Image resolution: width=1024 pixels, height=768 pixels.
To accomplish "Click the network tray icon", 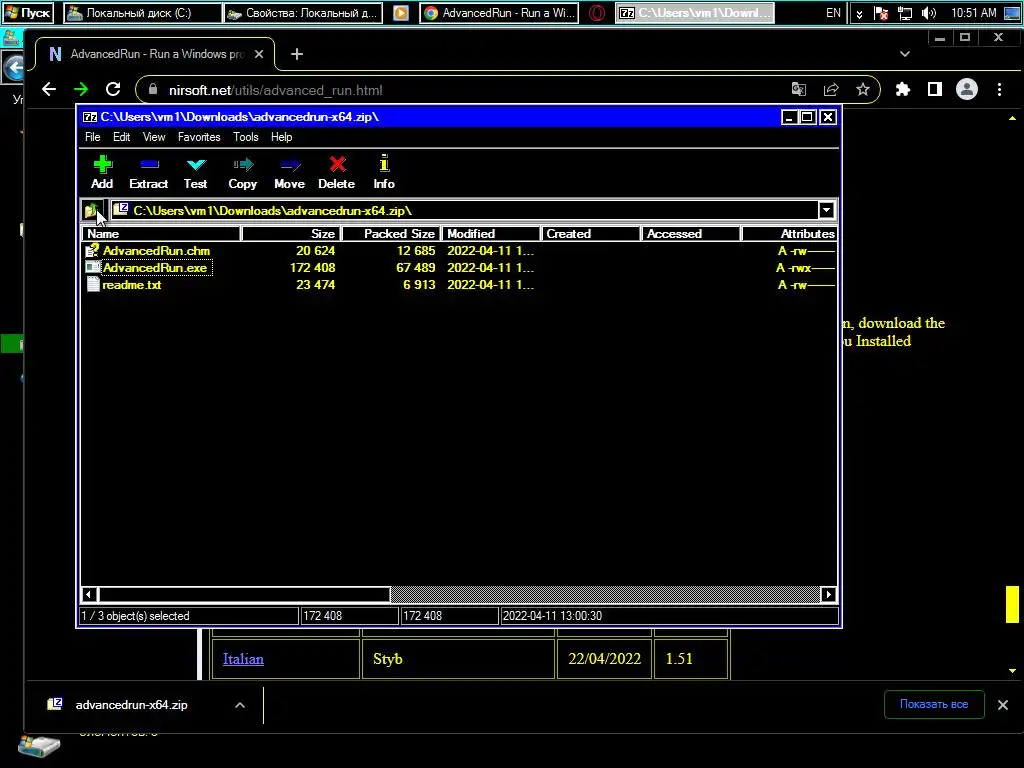I will point(904,12).
